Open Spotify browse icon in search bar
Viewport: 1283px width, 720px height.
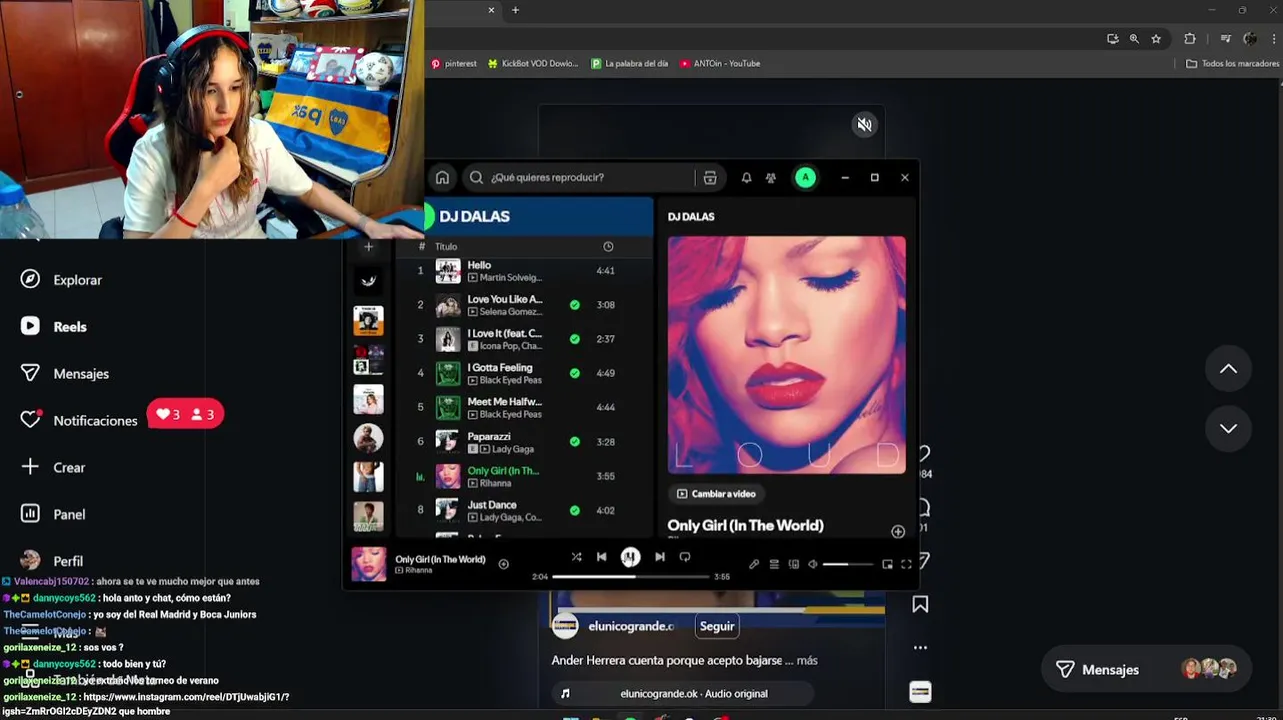(x=710, y=178)
